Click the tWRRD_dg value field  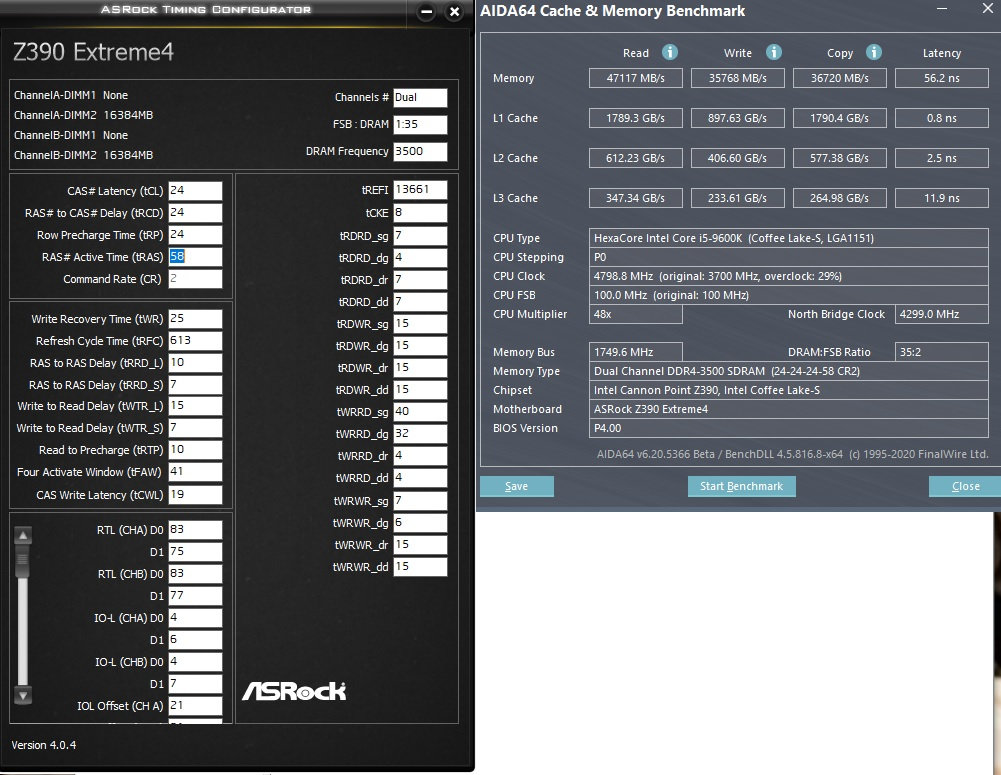click(420, 433)
